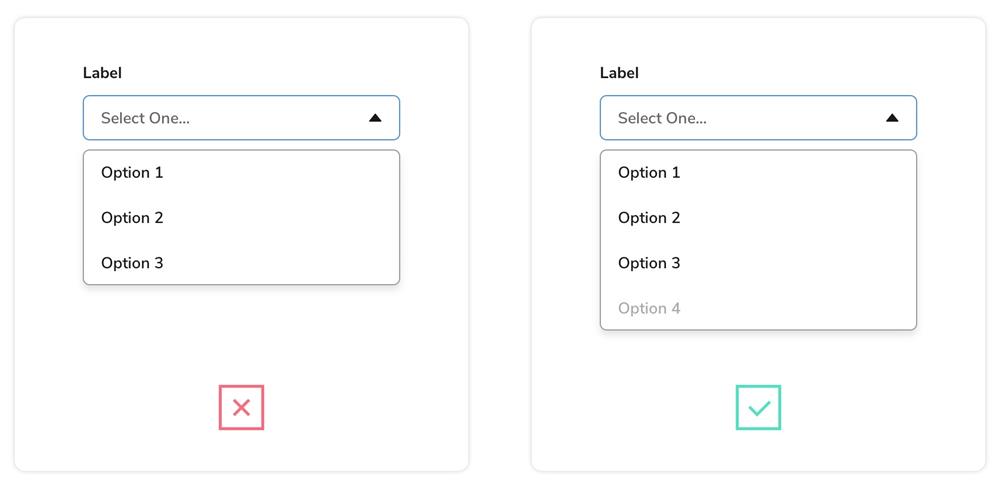Select the faded Option 4 in right list
This screenshot has height=489, width=1000.
(649, 308)
